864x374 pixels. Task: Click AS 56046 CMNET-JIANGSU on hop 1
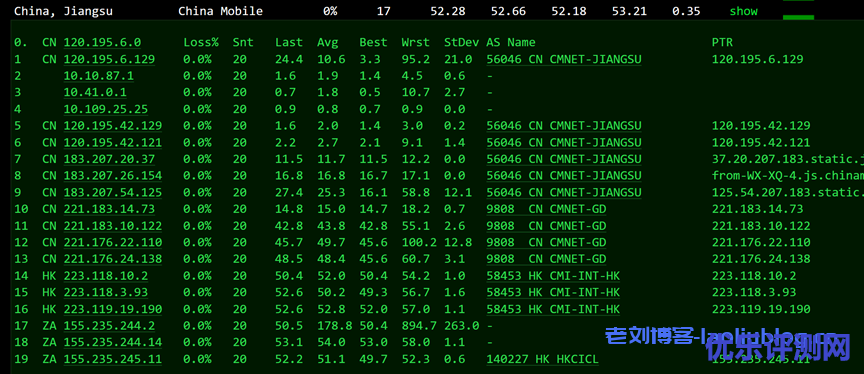tap(564, 59)
